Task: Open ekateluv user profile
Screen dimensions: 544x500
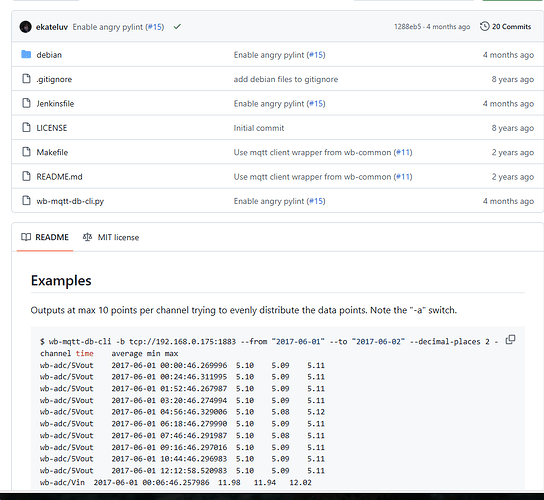Action: coord(52,27)
